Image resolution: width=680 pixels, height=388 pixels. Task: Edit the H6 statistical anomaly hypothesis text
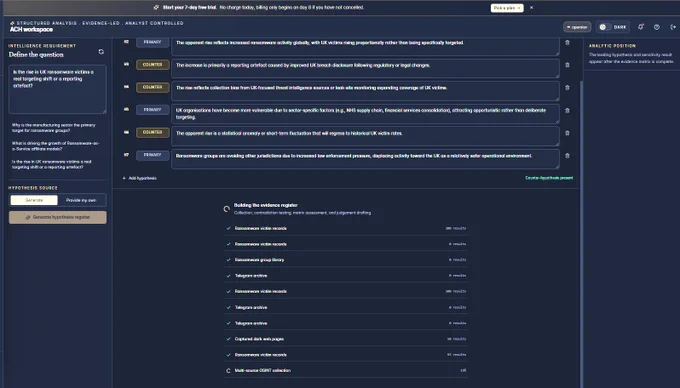(x=365, y=136)
